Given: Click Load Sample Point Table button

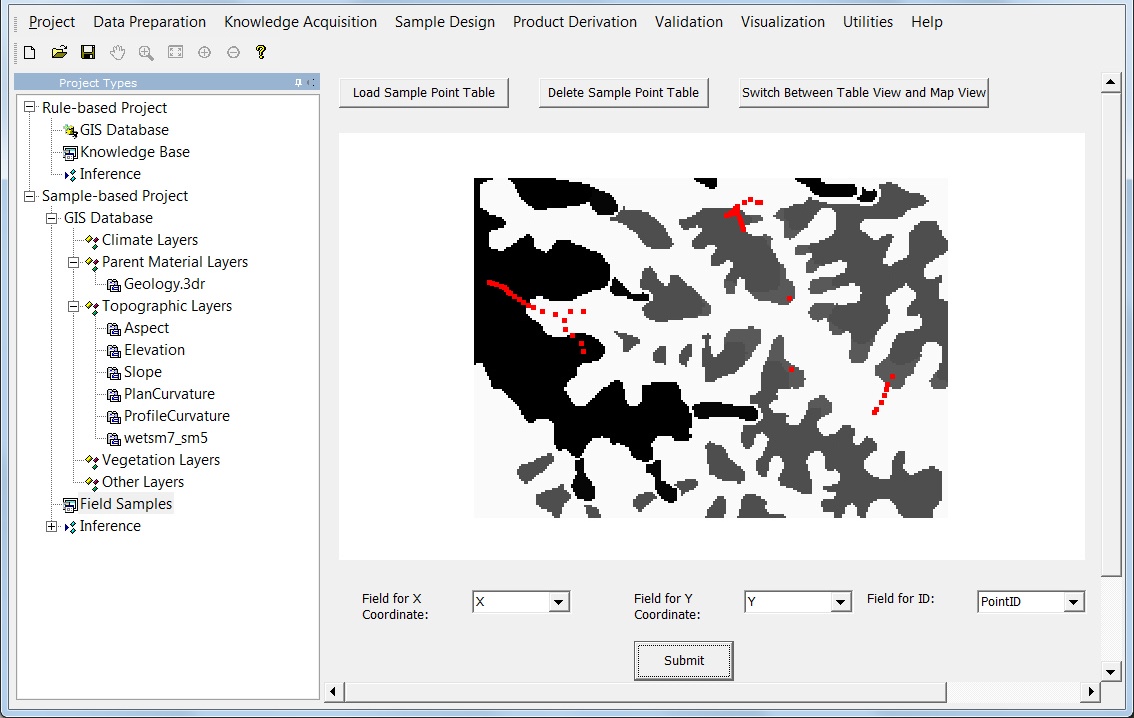Looking at the screenshot, I should pyautogui.click(x=424, y=93).
